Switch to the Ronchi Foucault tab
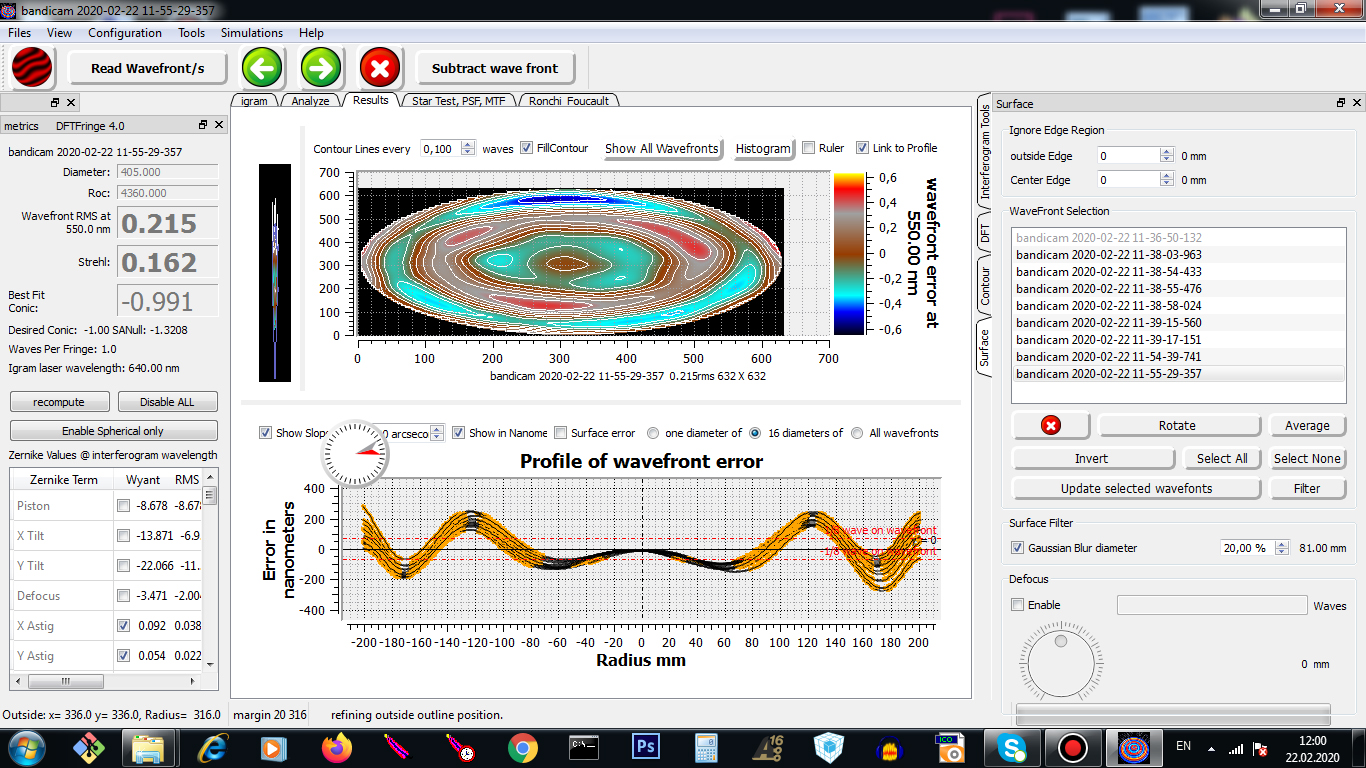The width and height of the screenshot is (1366, 768). [568, 101]
